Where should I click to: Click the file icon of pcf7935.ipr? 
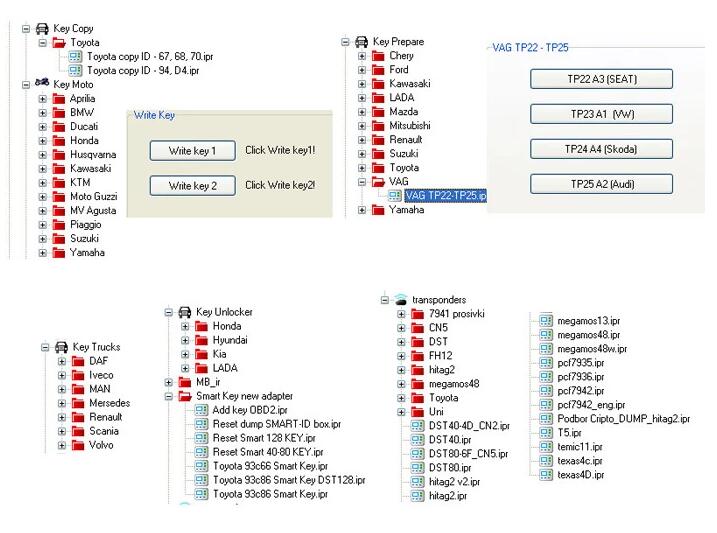pos(546,363)
